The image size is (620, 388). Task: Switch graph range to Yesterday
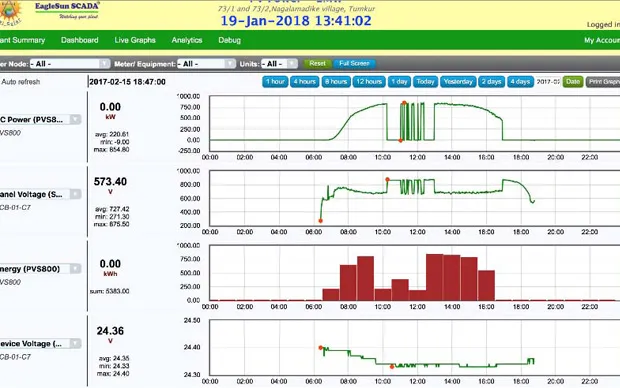tap(458, 82)
